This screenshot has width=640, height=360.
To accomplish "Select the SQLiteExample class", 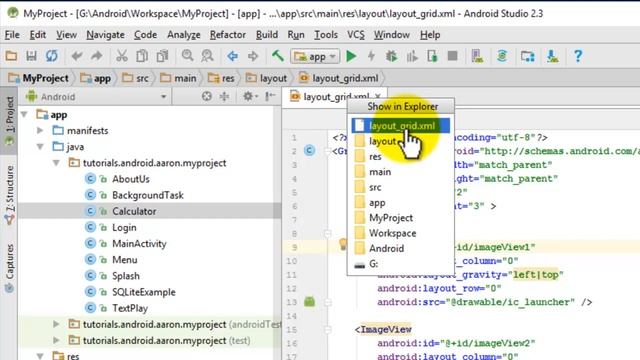I will (x=144, y=292).
